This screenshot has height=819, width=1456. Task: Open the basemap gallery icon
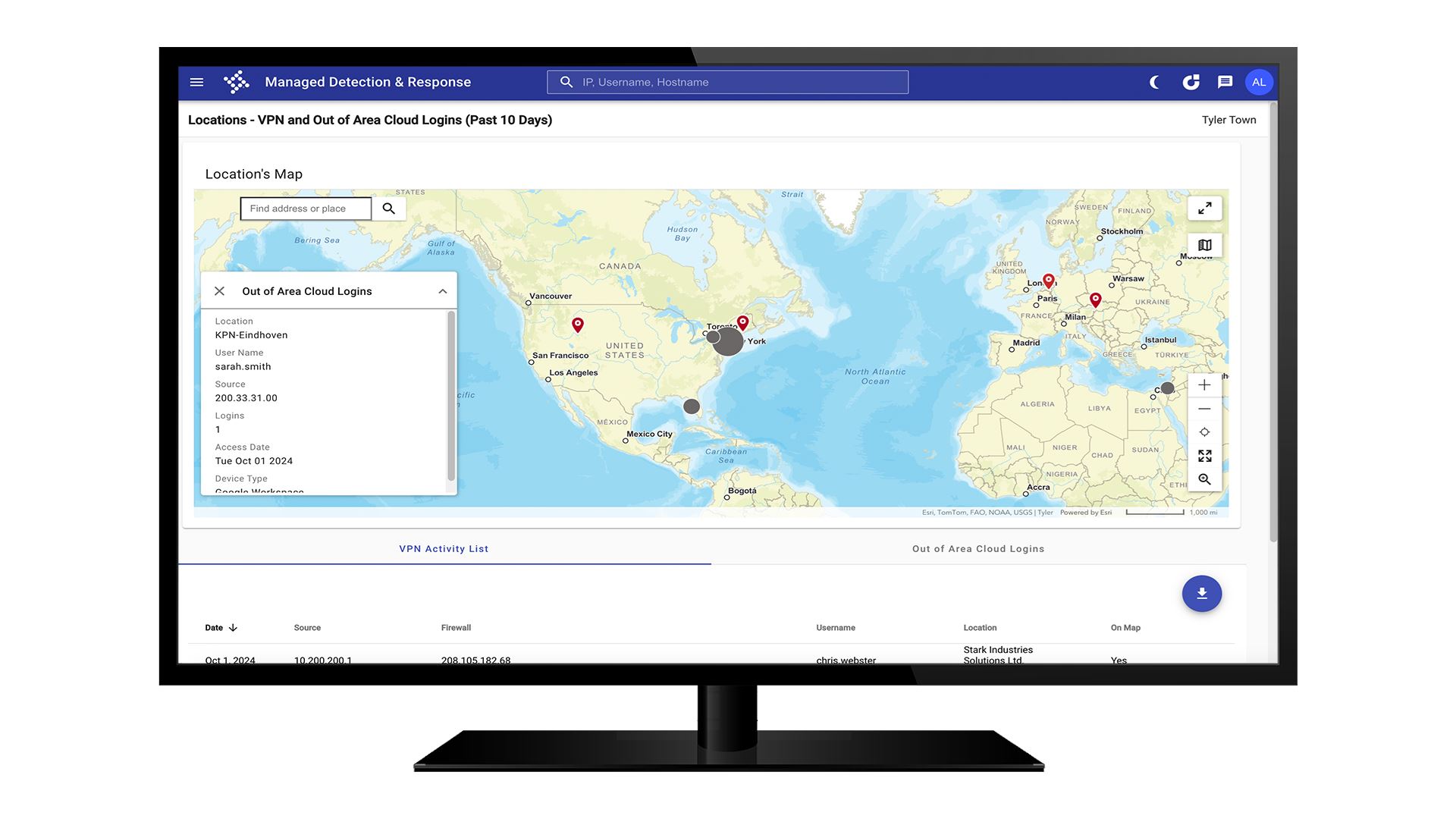click(x=1204, y=245)
